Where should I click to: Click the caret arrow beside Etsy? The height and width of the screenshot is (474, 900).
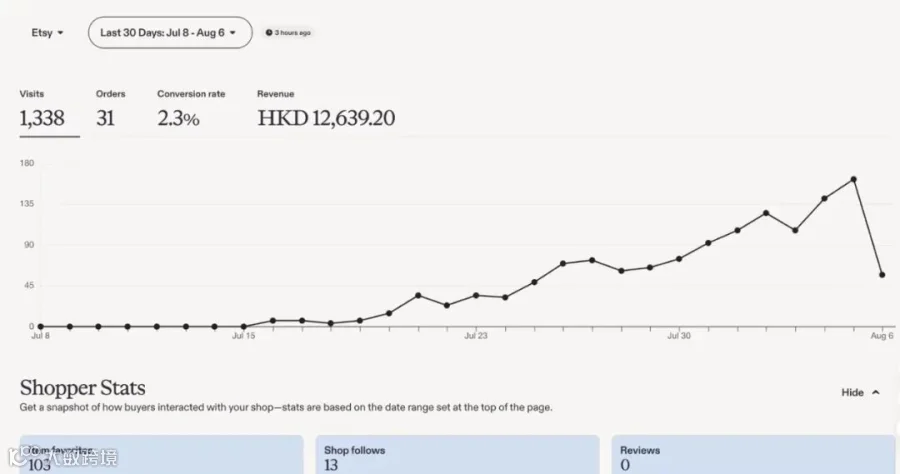click(60, 33)
